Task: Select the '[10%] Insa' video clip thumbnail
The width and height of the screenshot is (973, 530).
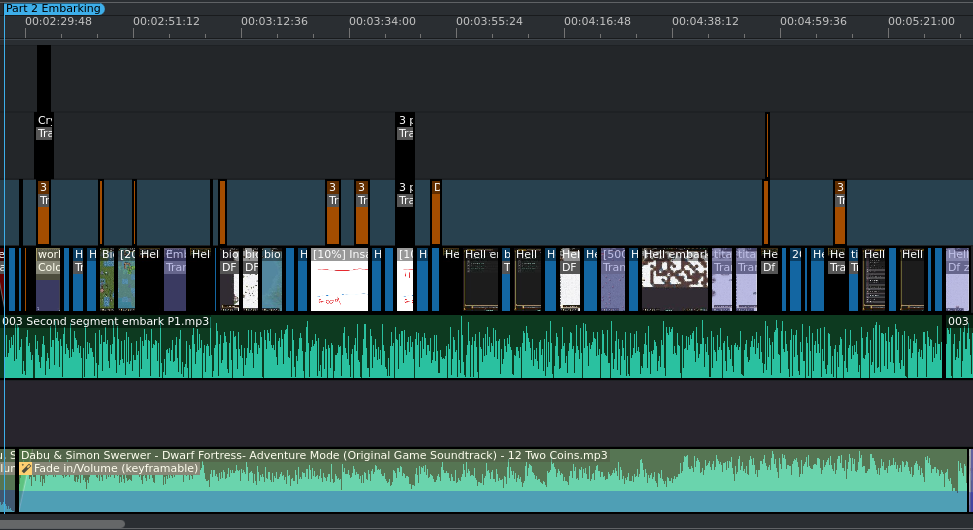Action: [339, 279]
